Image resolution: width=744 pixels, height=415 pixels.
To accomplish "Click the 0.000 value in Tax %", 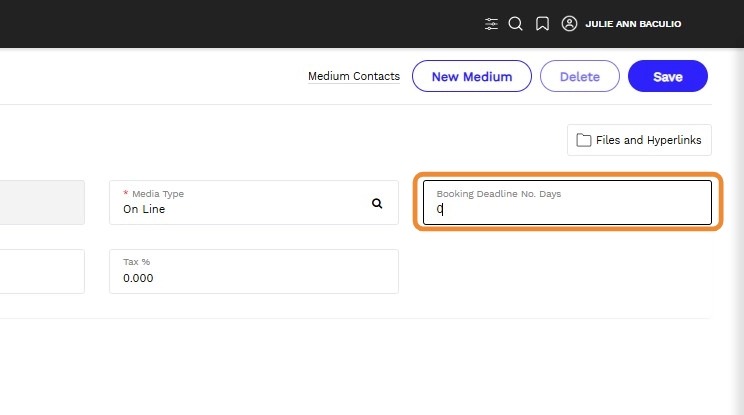I will pos(138,279).
